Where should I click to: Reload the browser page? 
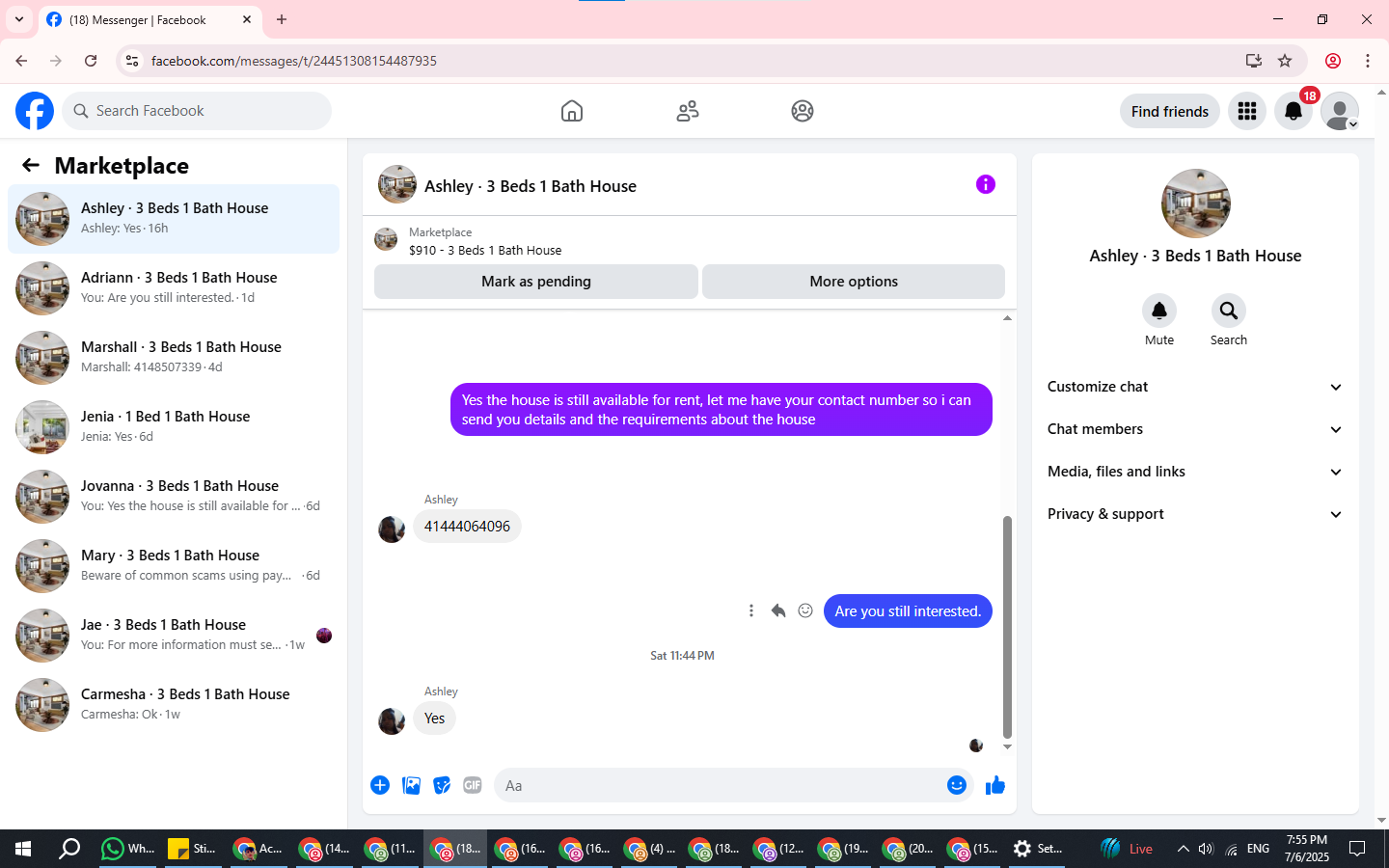tap(91, 61)
